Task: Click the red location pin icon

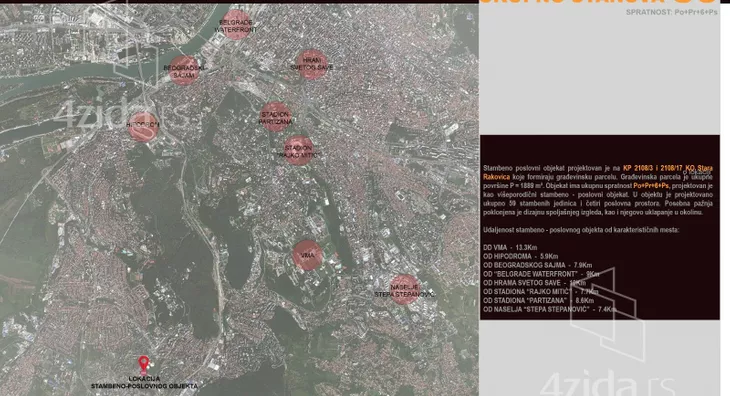Action: [144, 366]
